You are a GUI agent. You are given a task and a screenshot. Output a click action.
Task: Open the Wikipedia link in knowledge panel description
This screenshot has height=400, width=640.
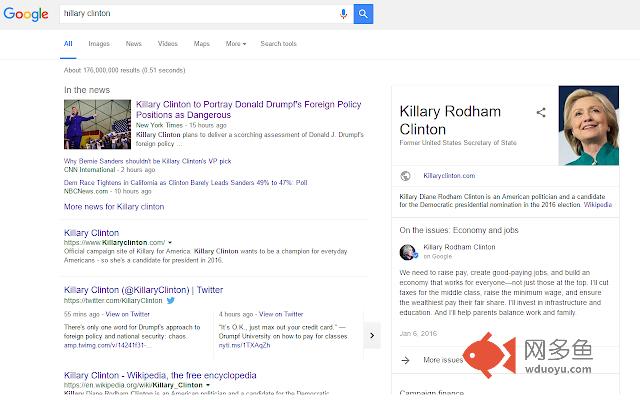pos(598,205)
